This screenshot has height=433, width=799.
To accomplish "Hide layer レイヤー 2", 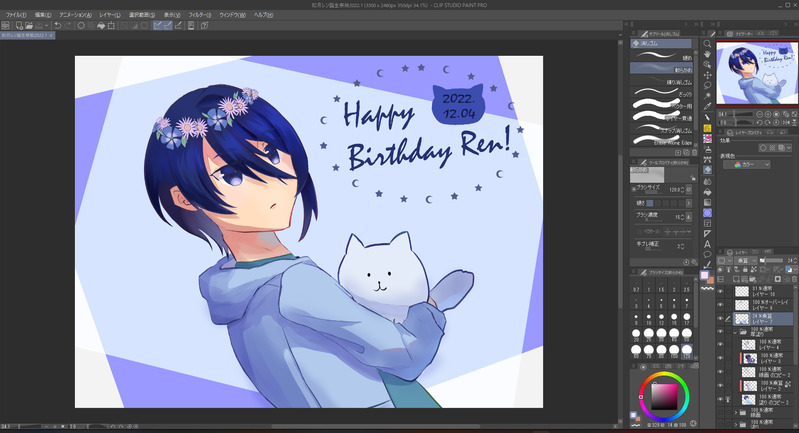I will (x=721, y=386).
